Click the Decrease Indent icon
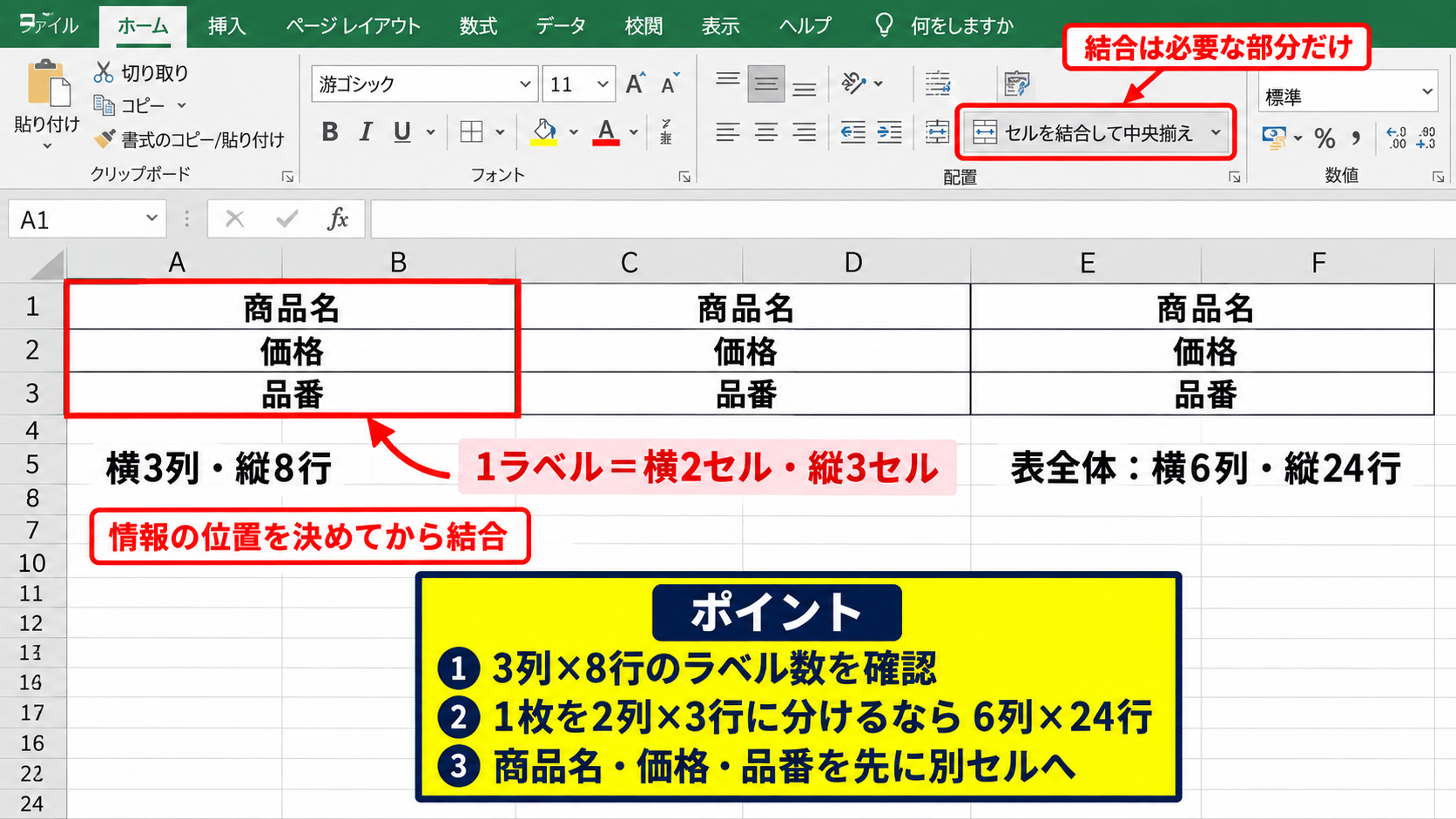 coord(853,132)
